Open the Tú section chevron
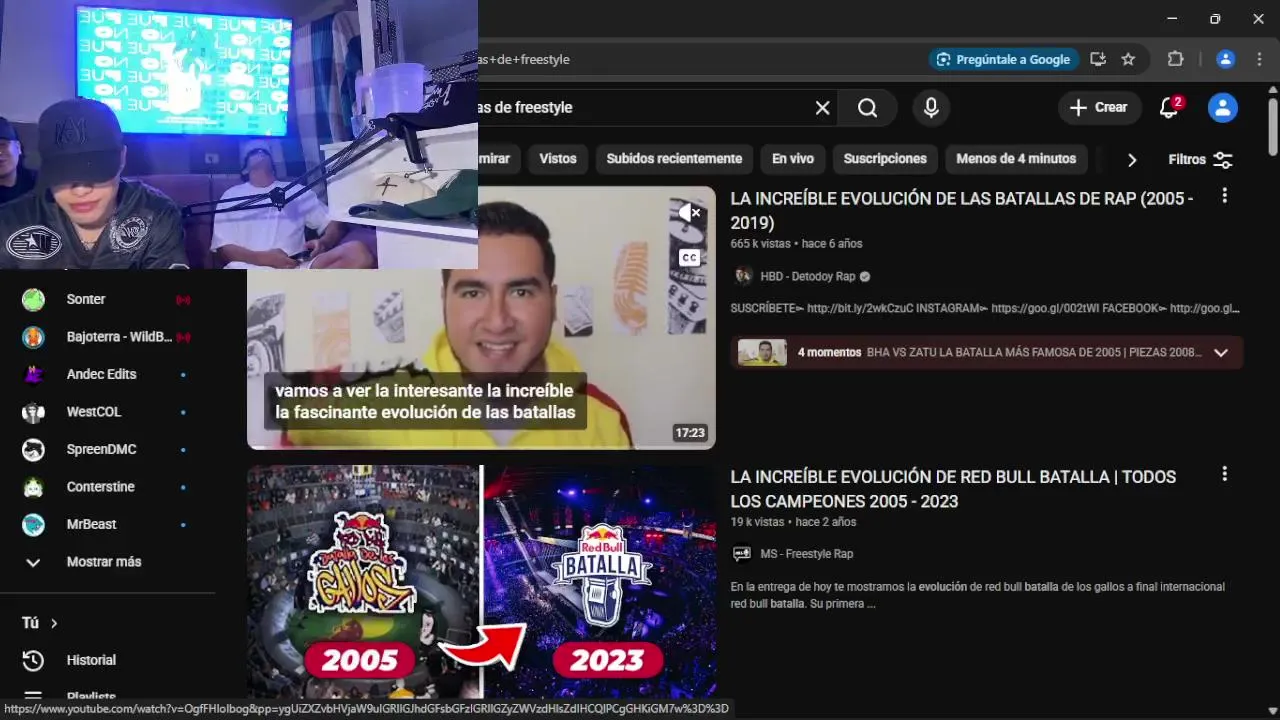Viewport: 1280px width, 720px height. 54,623
